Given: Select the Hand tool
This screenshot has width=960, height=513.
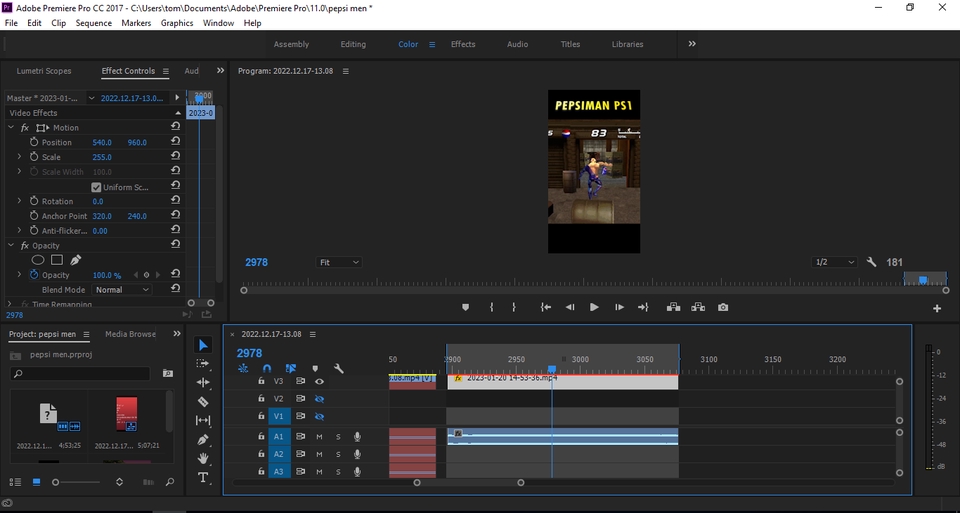Looking at the screenshot, I should coord(203,458).
